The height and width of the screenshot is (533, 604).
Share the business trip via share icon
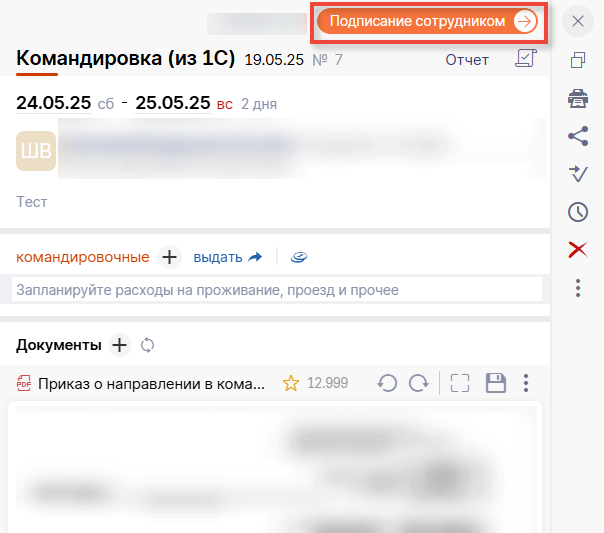coord(577,136)
